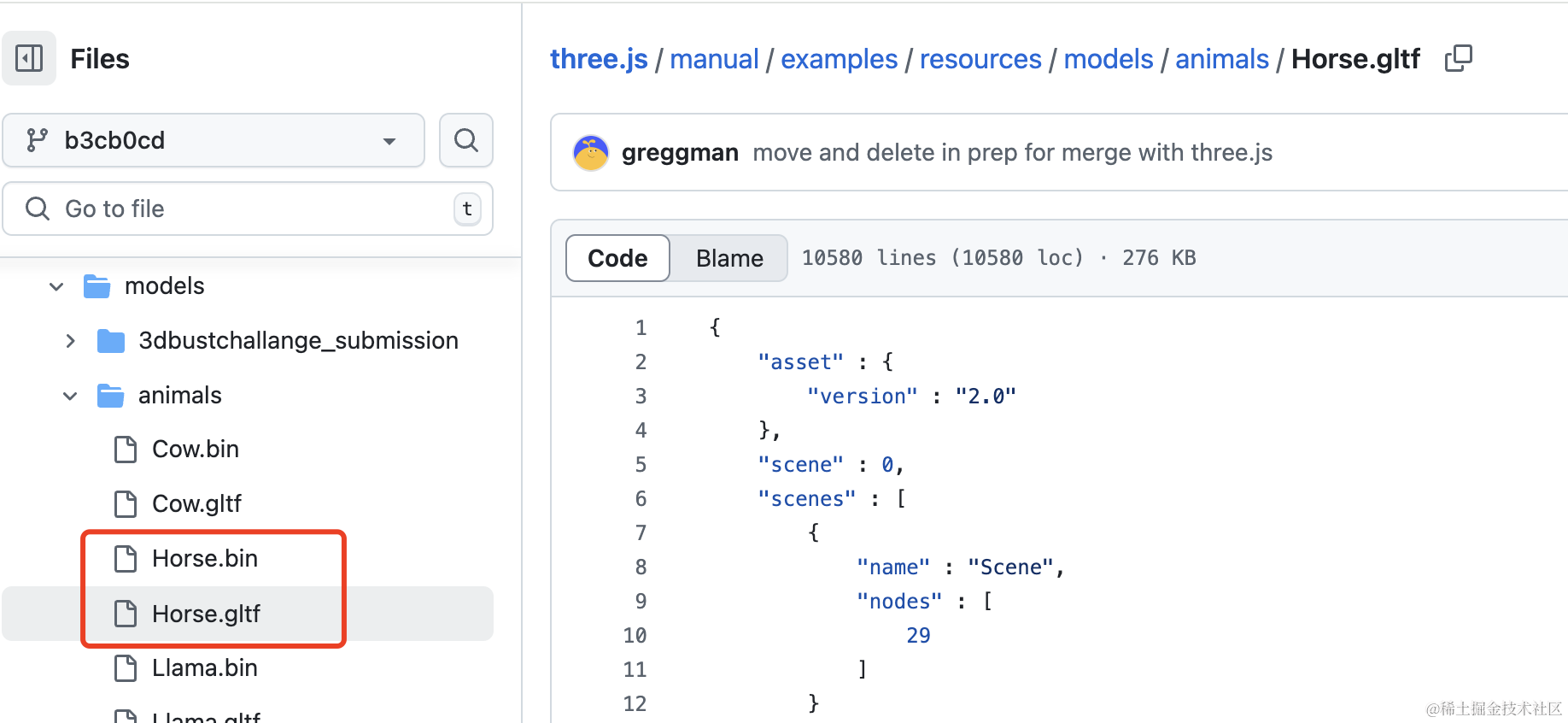Click the "version" key in code
This screenshot has height=723, width=1568.
tap(863, 397)
